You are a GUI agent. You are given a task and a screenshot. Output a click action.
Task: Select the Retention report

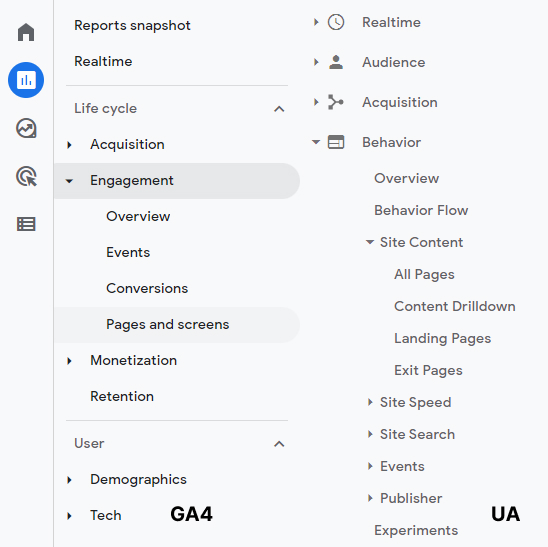[122, 396]
